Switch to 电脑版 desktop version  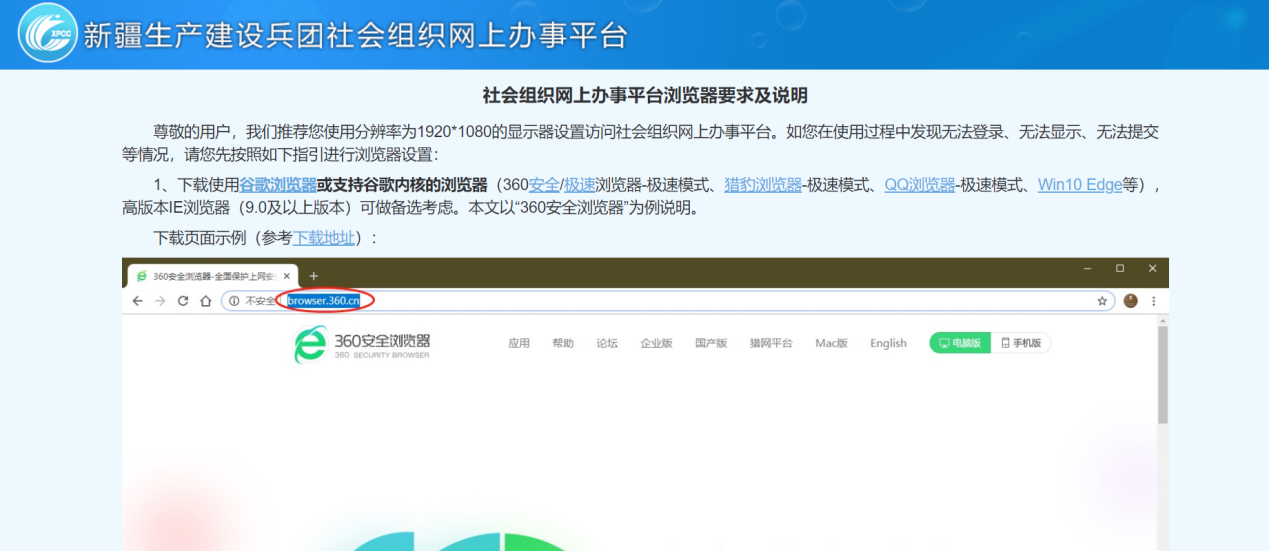click(x=959, y=343)
